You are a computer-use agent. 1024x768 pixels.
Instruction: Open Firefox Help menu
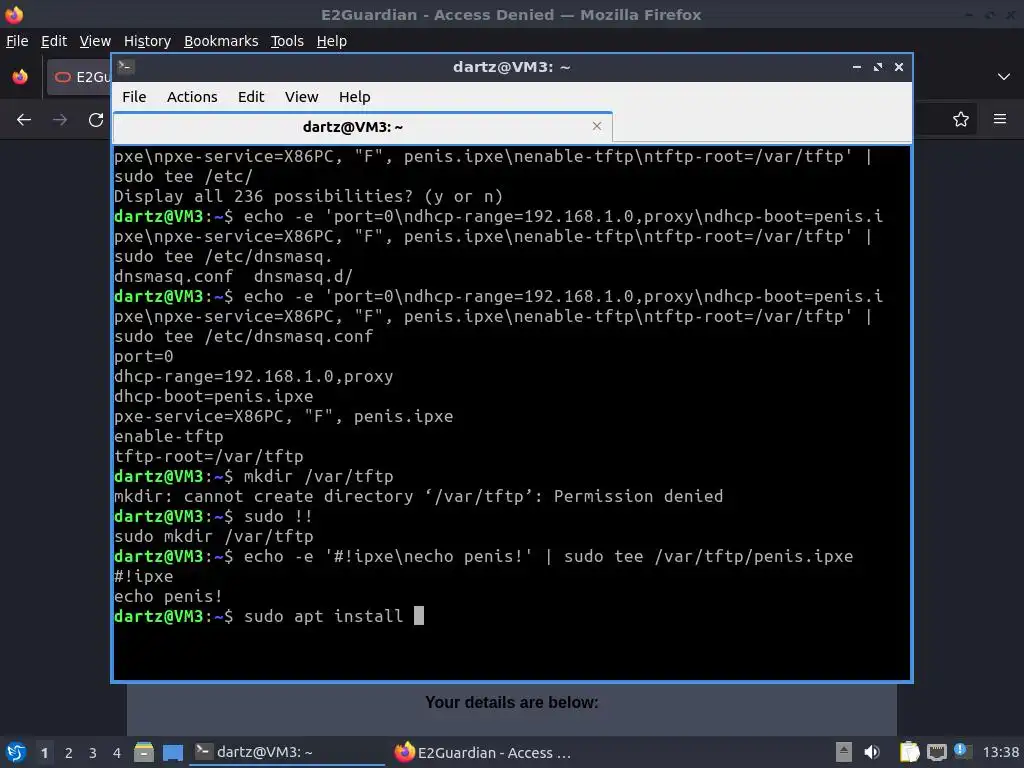tap(332, 41)
